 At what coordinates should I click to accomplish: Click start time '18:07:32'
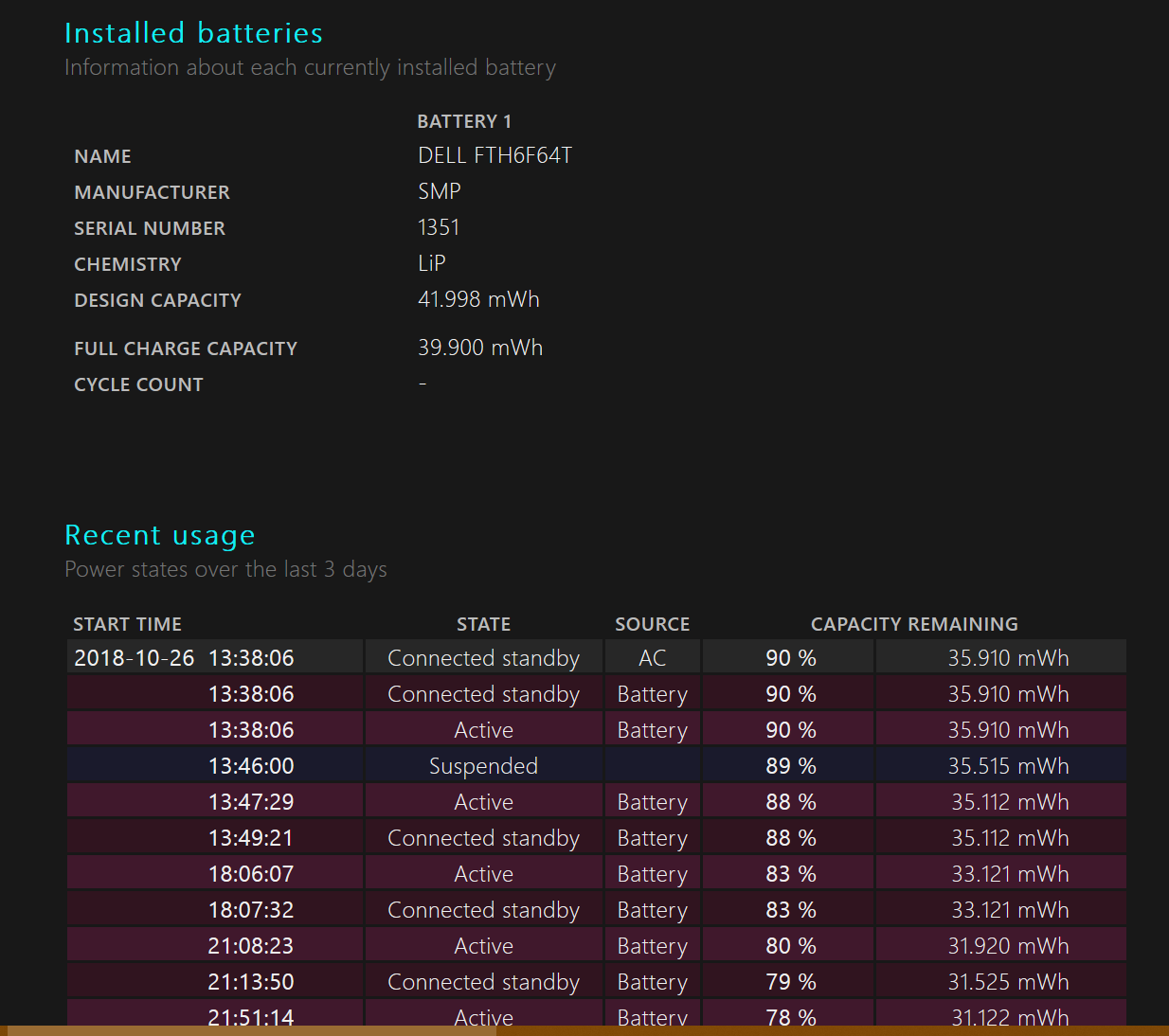[251, 910]
